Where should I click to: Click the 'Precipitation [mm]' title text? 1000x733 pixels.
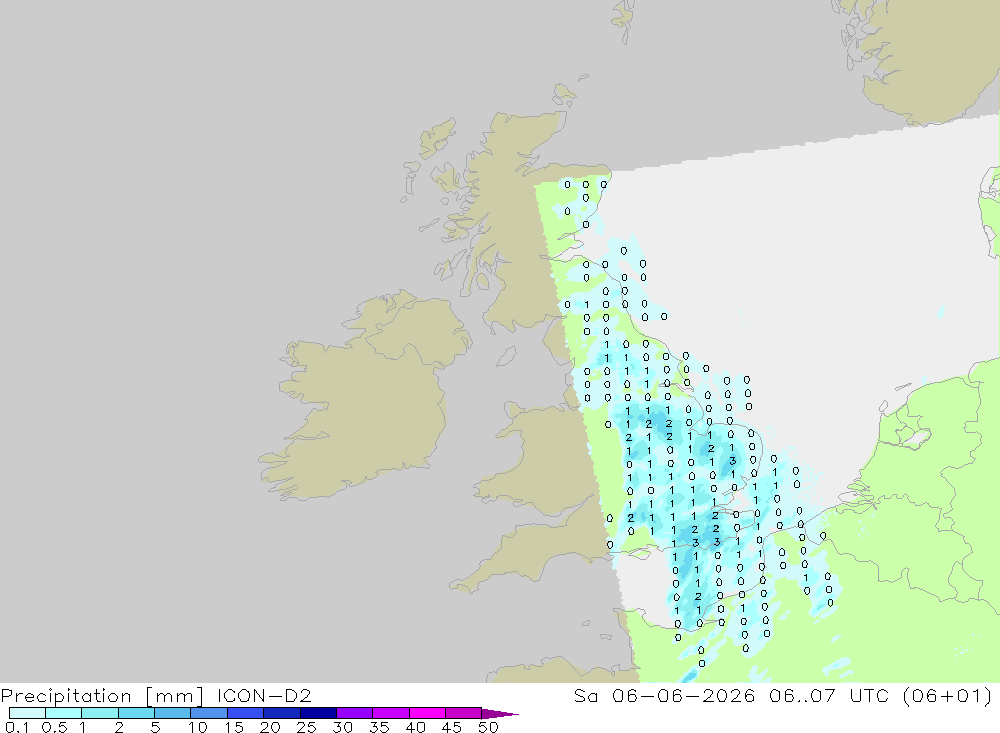pos(102,696)
